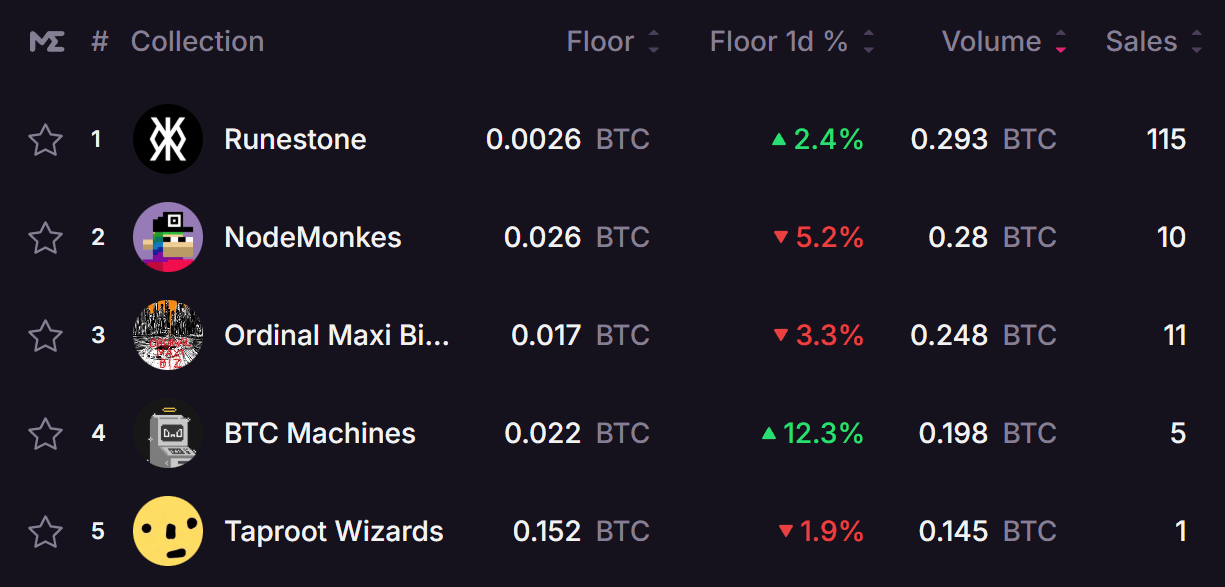Viewport: 1225px width, 587px height.
Task: Sort by Floor 1d % column arrows
Action: click(x=868, y=42)
